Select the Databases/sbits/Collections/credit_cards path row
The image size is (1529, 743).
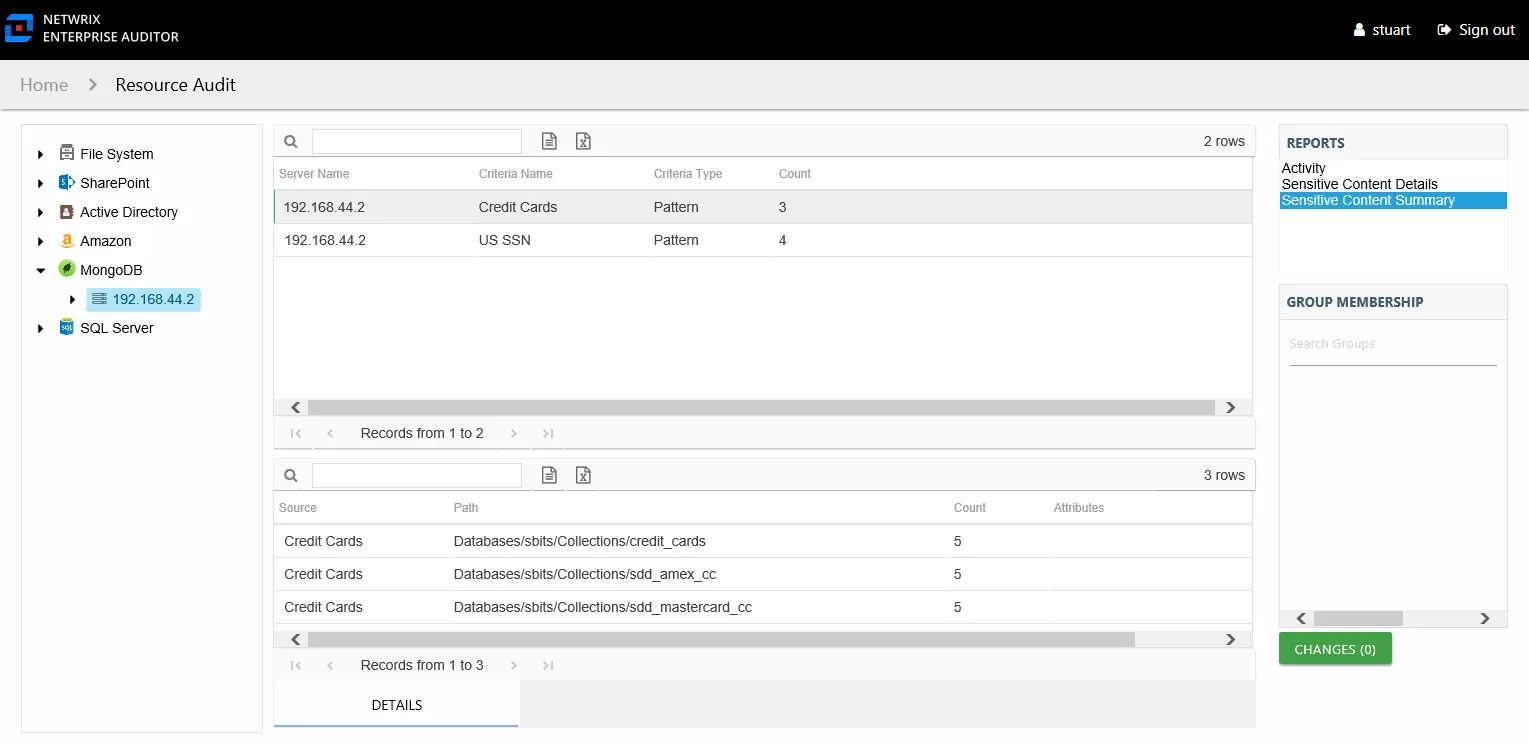tap(763, 541)
